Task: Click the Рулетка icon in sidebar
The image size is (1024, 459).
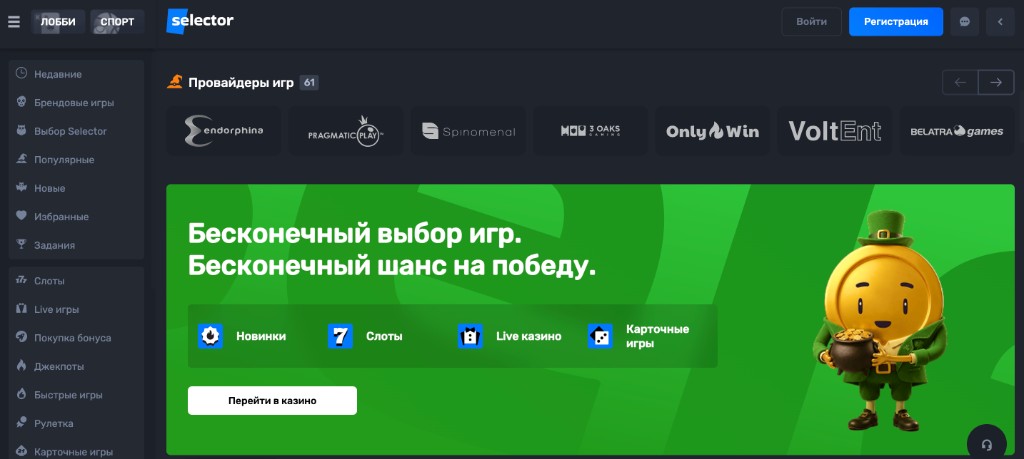Action: (x=21, y=422)
